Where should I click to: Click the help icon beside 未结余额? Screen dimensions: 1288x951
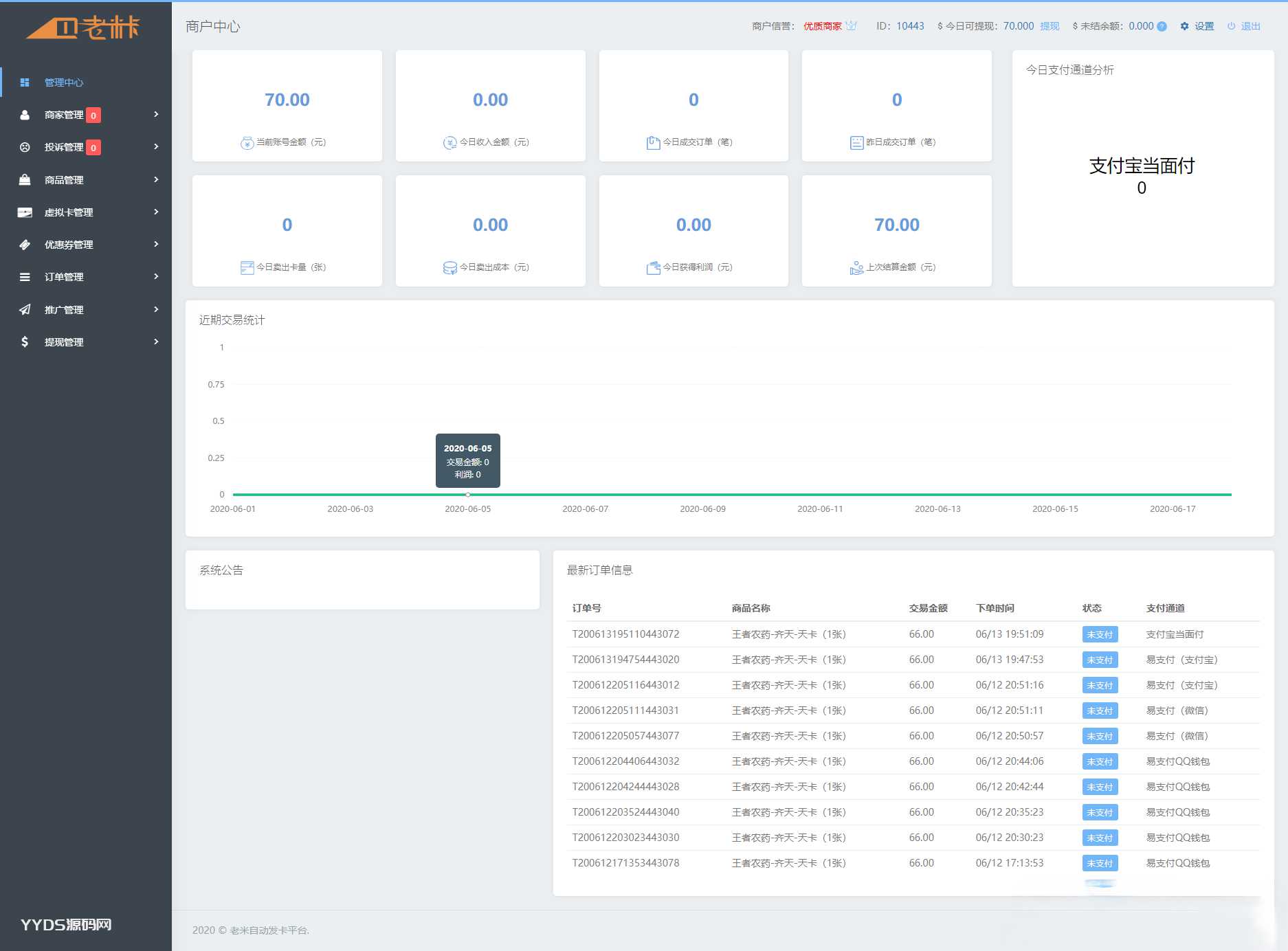[x=1162, y=27]
